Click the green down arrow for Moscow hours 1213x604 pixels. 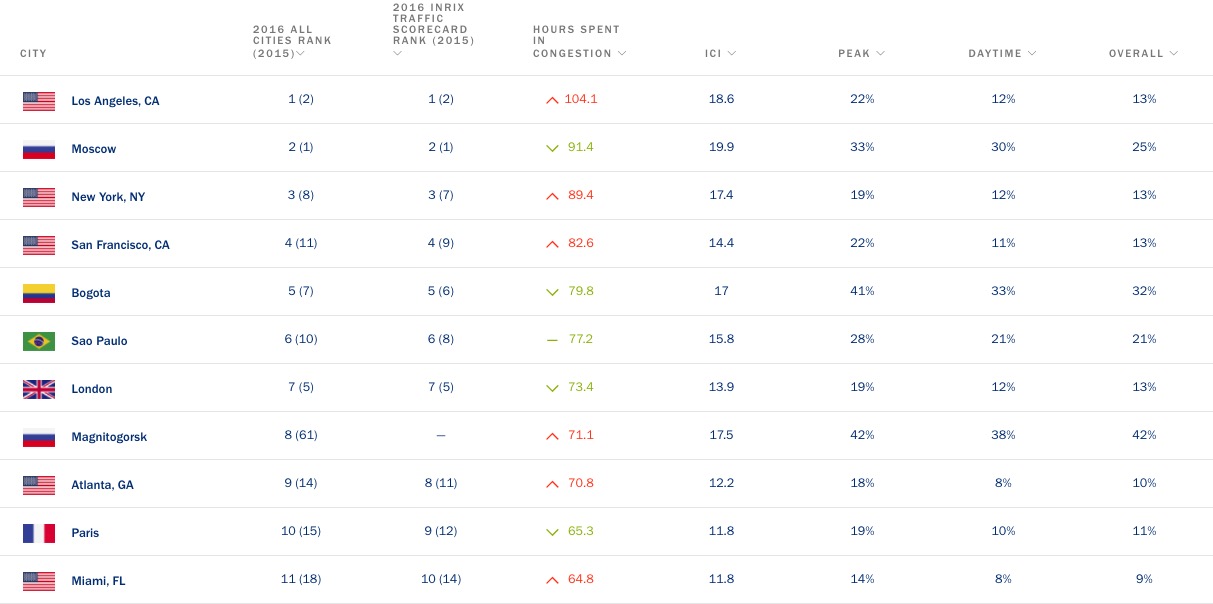pyautogui.click(x=551, y=148)
